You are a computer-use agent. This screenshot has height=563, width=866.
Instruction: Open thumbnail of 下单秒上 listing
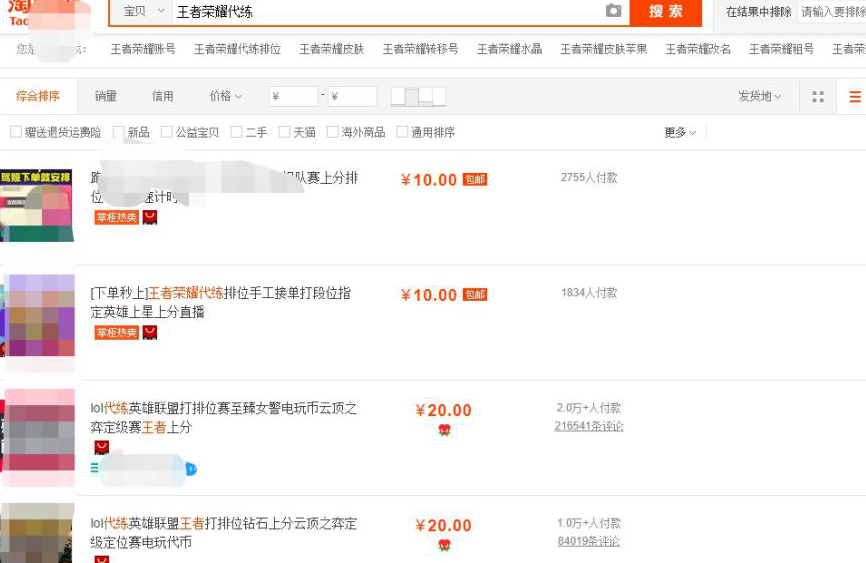(x=38, y=315)
